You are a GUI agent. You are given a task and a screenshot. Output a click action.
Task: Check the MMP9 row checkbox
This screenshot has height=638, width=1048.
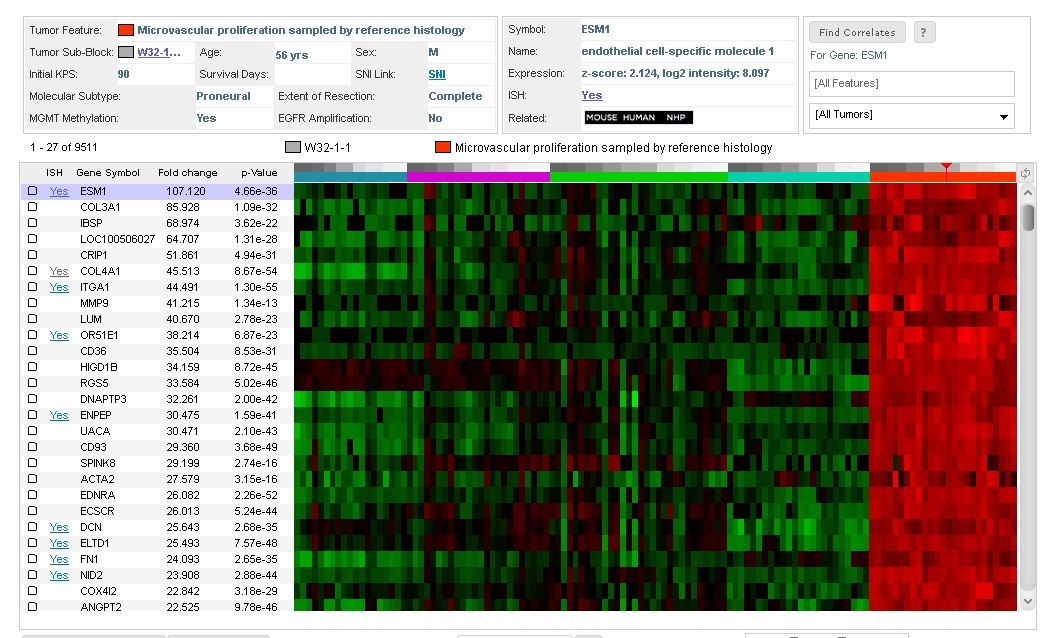(x=32, y=303)
